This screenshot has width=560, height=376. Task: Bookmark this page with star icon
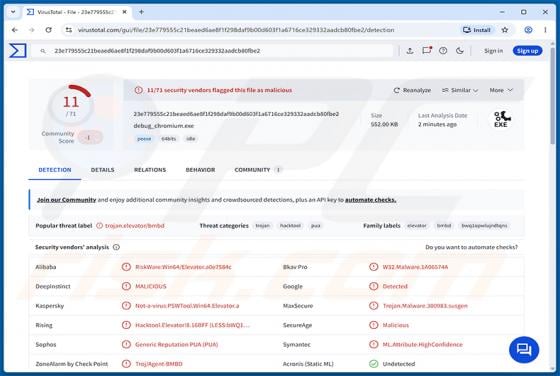(x=505, y=30)
